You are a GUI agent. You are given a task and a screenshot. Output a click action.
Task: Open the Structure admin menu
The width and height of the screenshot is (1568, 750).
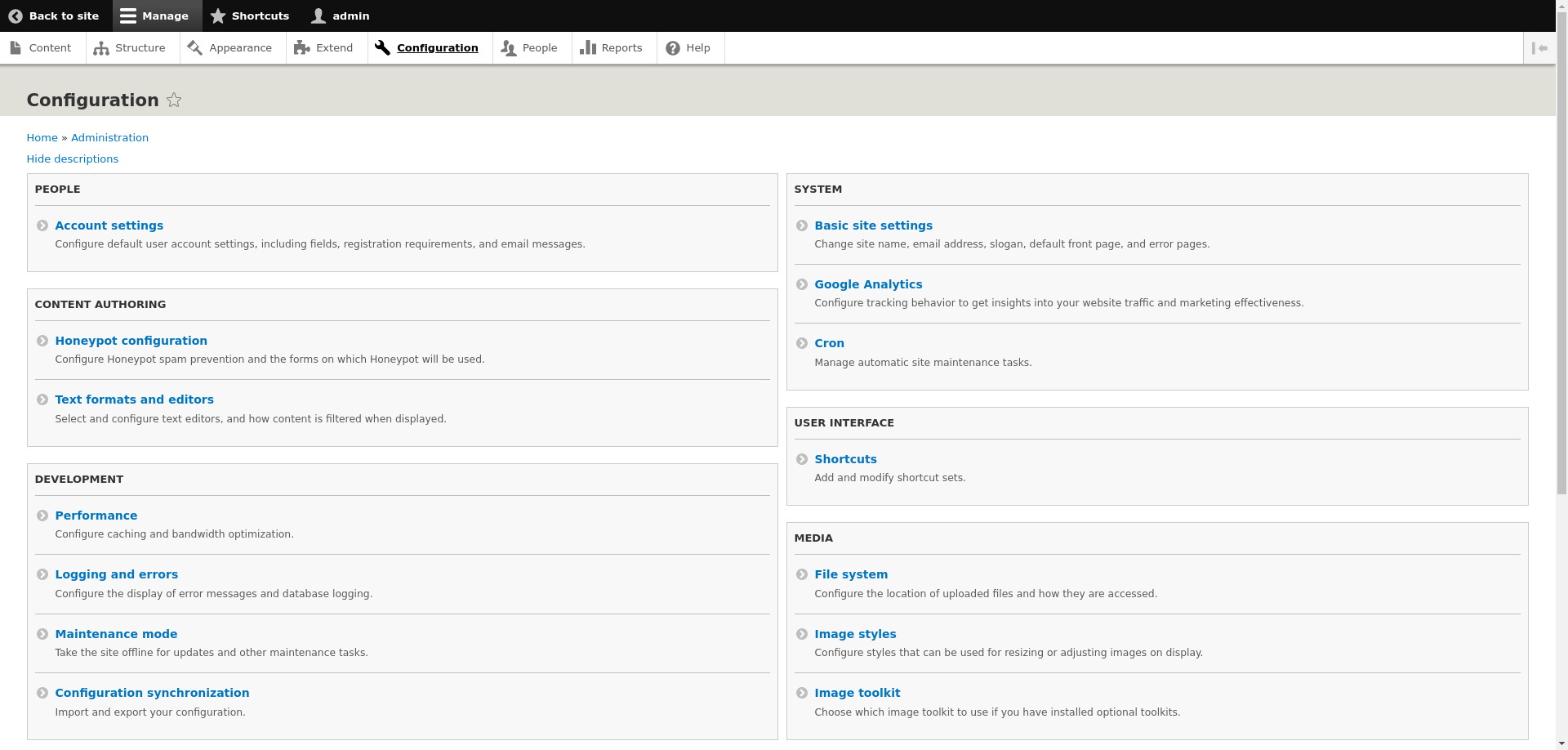(131, 48)
